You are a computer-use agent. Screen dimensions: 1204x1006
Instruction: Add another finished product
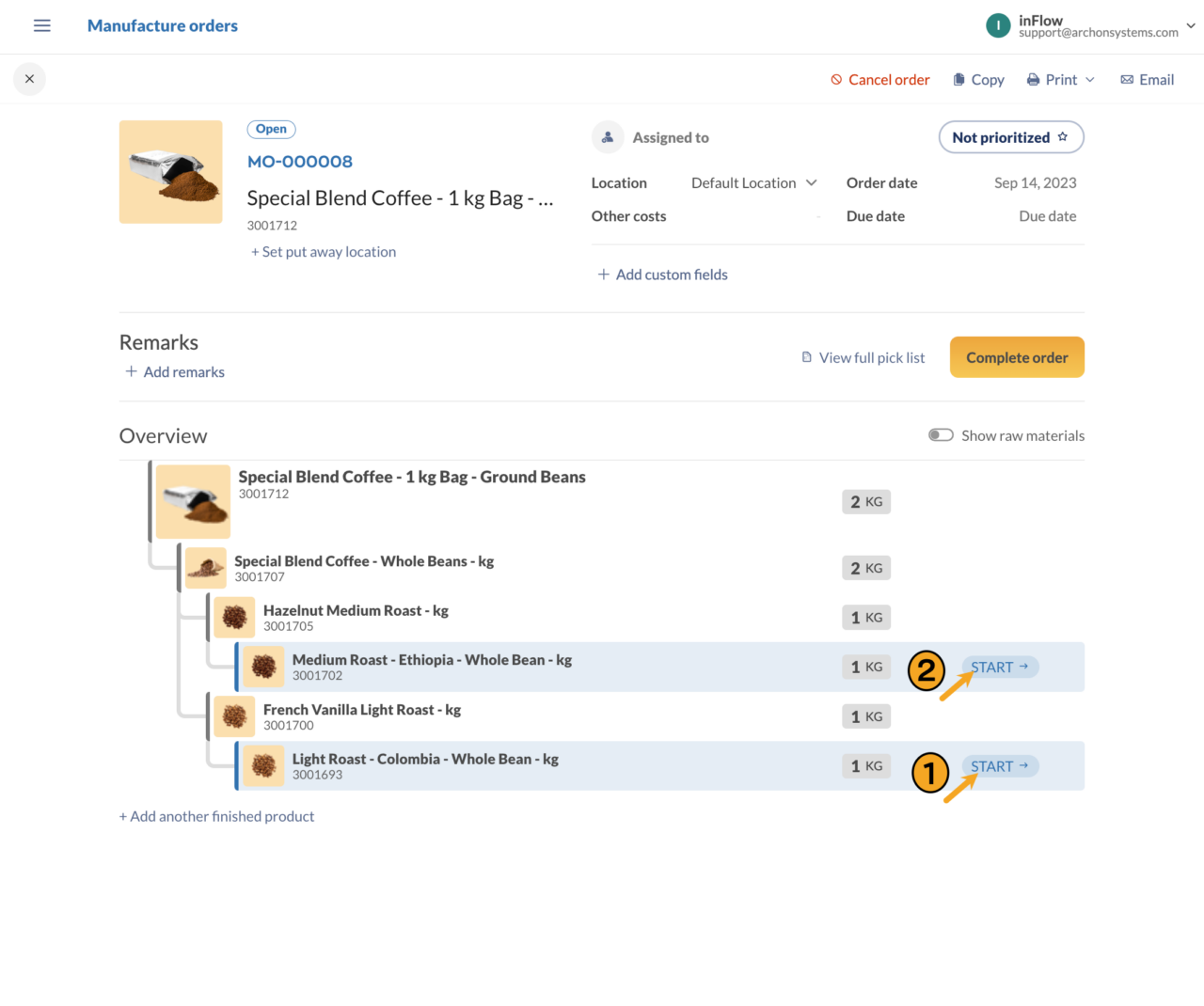point(216,816)
